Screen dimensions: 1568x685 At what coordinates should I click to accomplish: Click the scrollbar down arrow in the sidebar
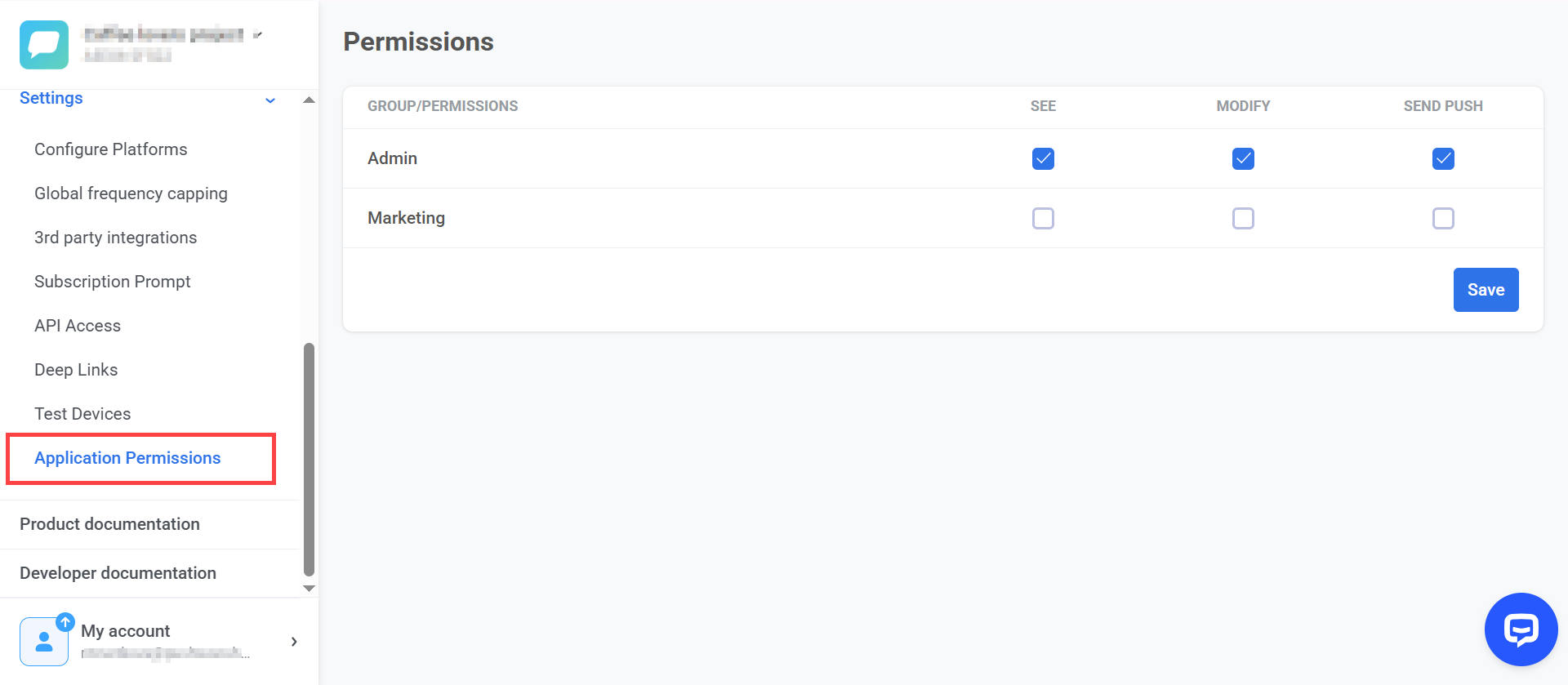click(x=309, y=588)
